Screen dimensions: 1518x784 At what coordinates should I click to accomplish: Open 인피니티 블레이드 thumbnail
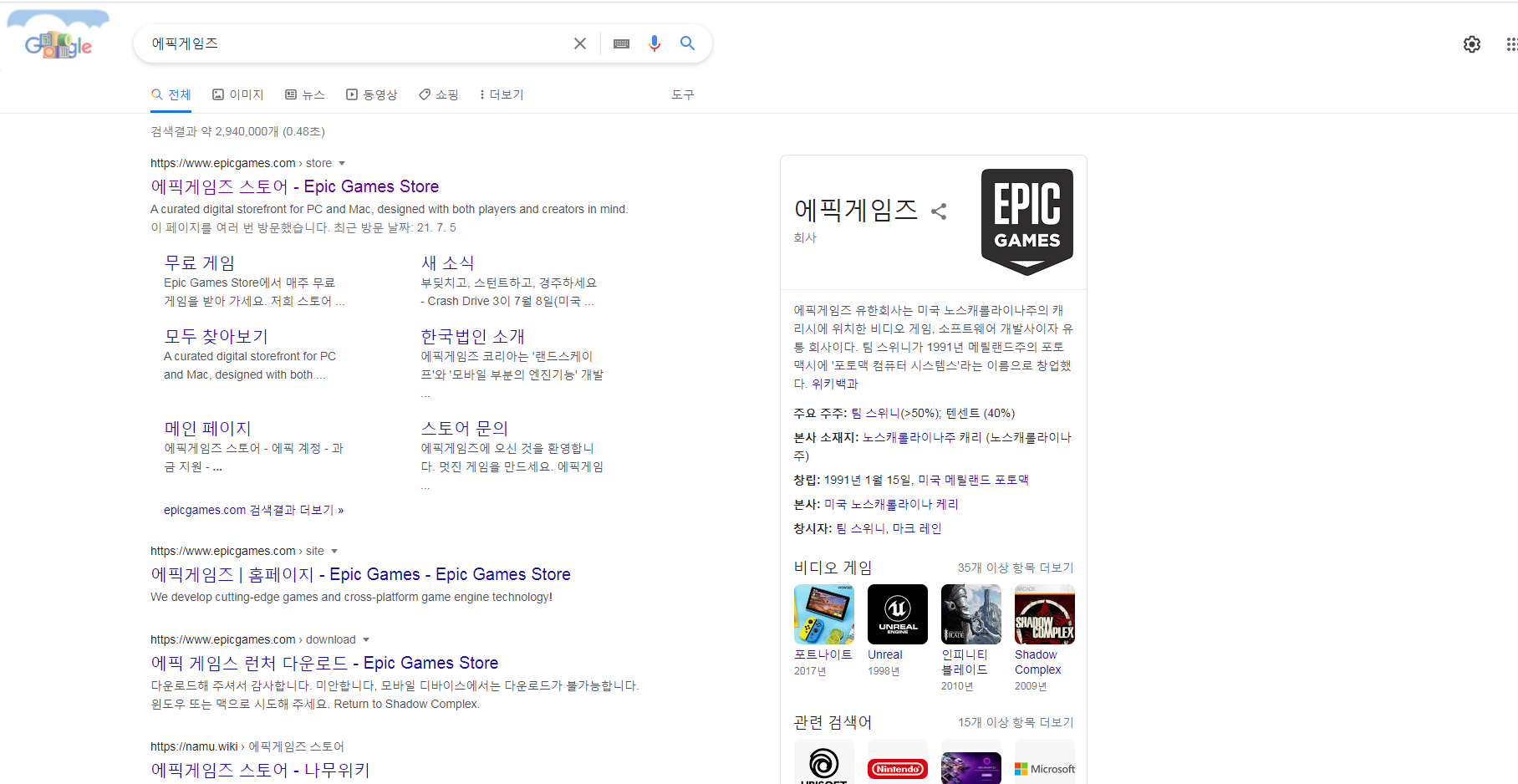tap(971, 614)
